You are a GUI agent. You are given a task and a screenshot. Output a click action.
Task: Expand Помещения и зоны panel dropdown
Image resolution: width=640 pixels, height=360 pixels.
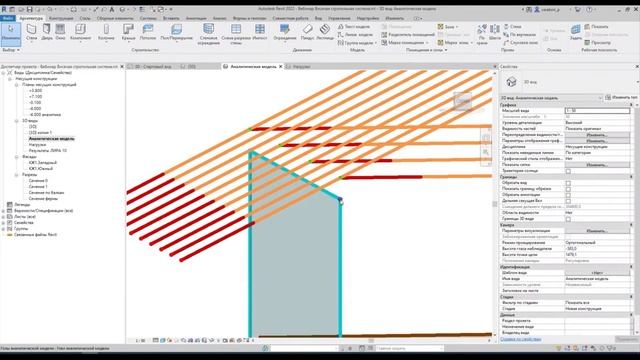[x=427, y=50]
